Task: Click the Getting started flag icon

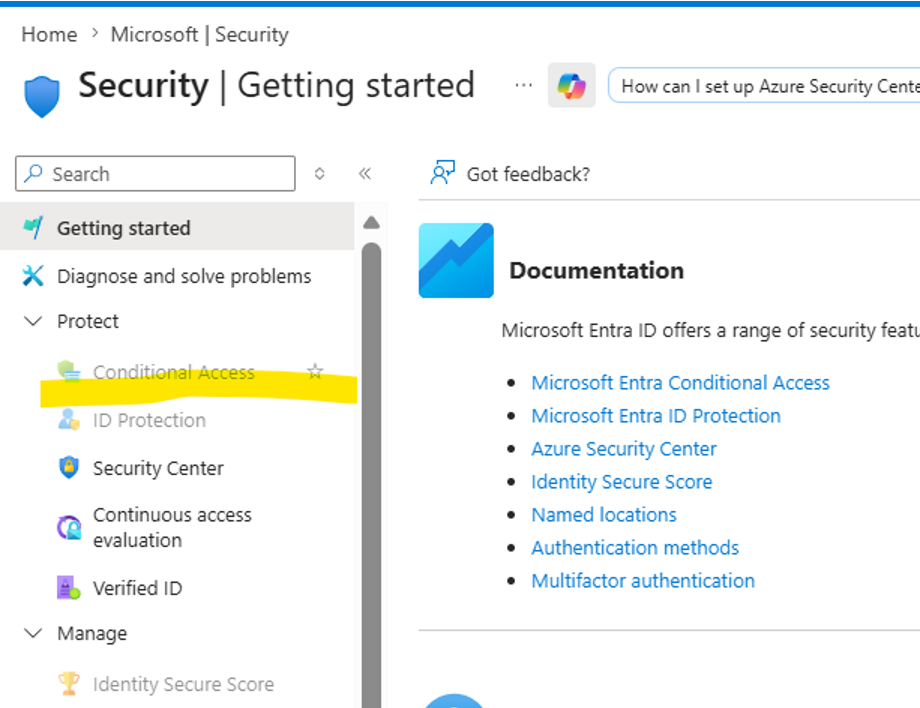Action: [x=33, y=228]
